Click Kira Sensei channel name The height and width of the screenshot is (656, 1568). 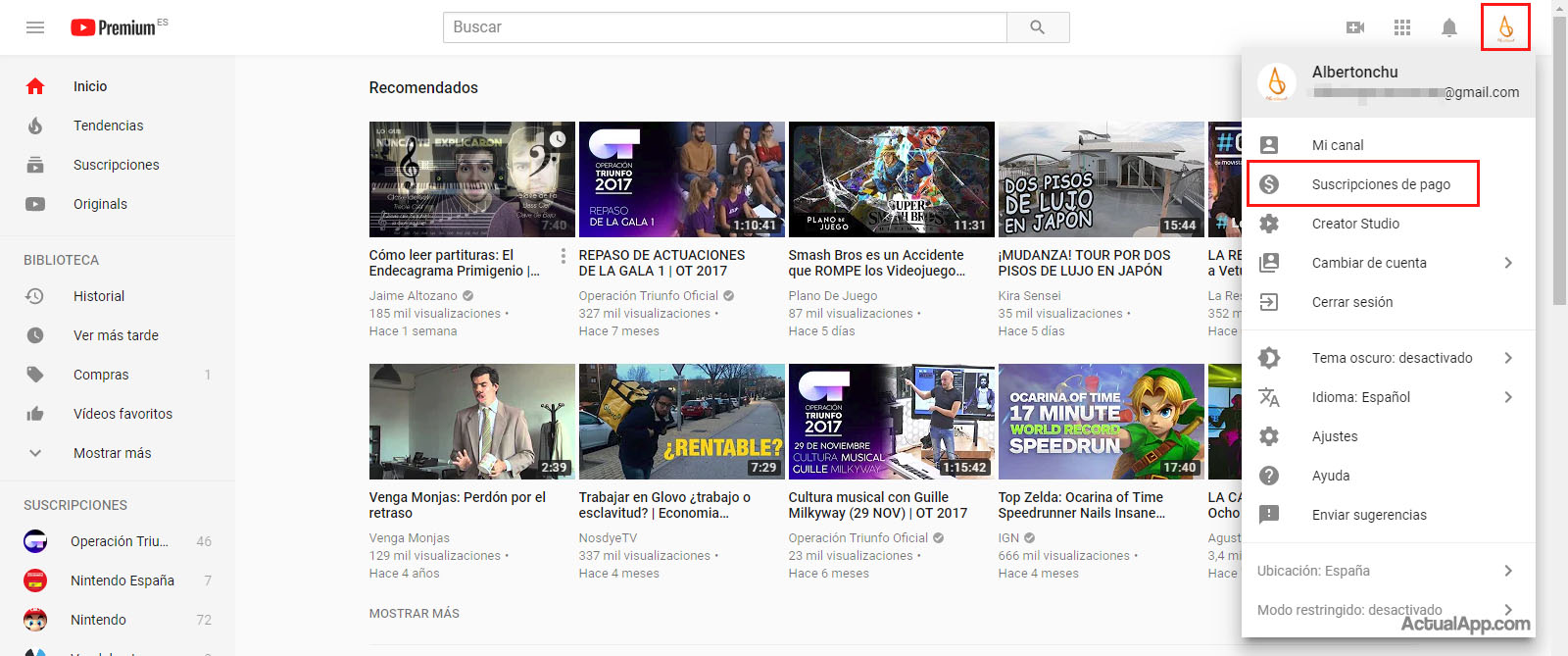click(1030, 296)
